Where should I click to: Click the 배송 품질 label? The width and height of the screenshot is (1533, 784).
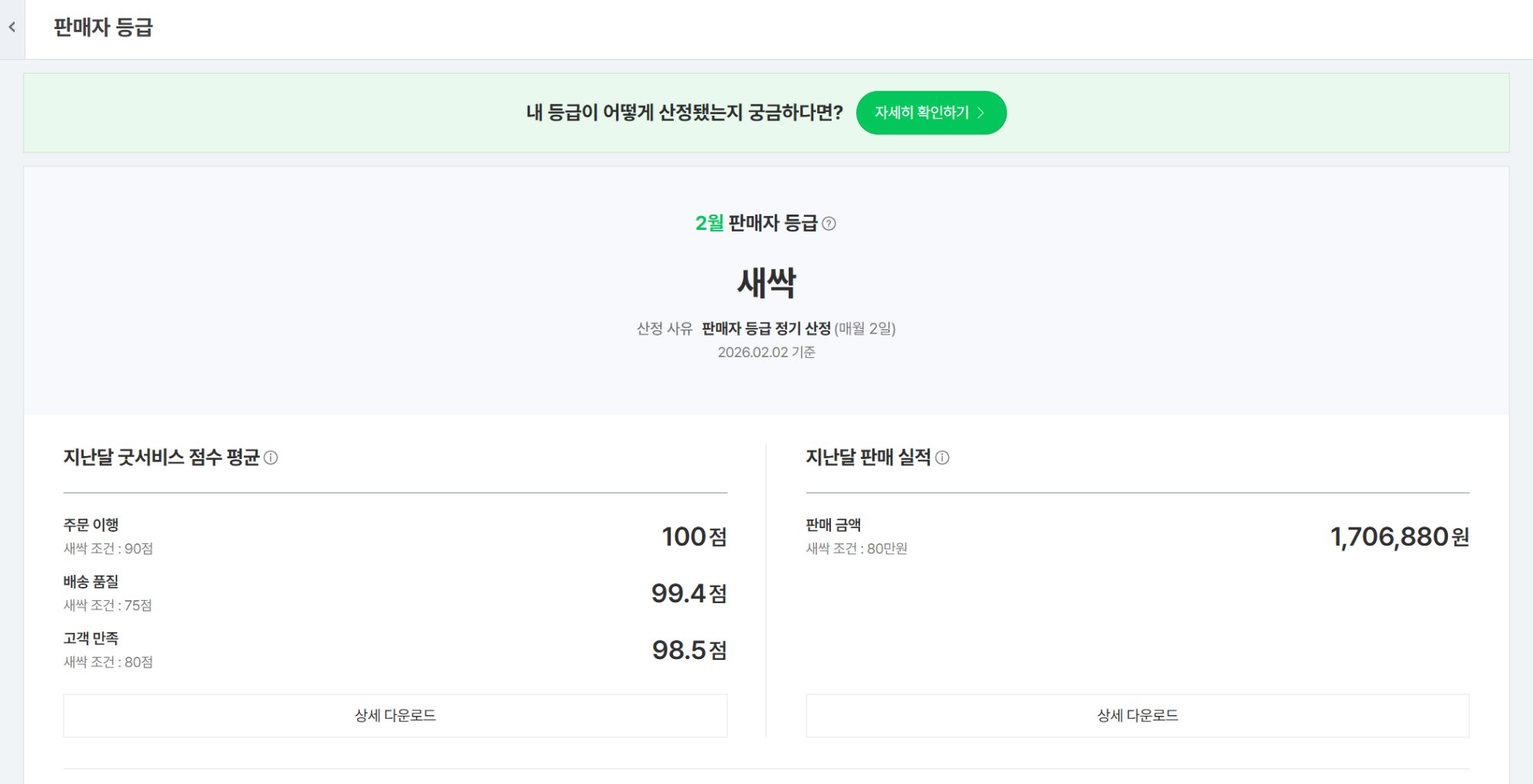coord(90,582)
